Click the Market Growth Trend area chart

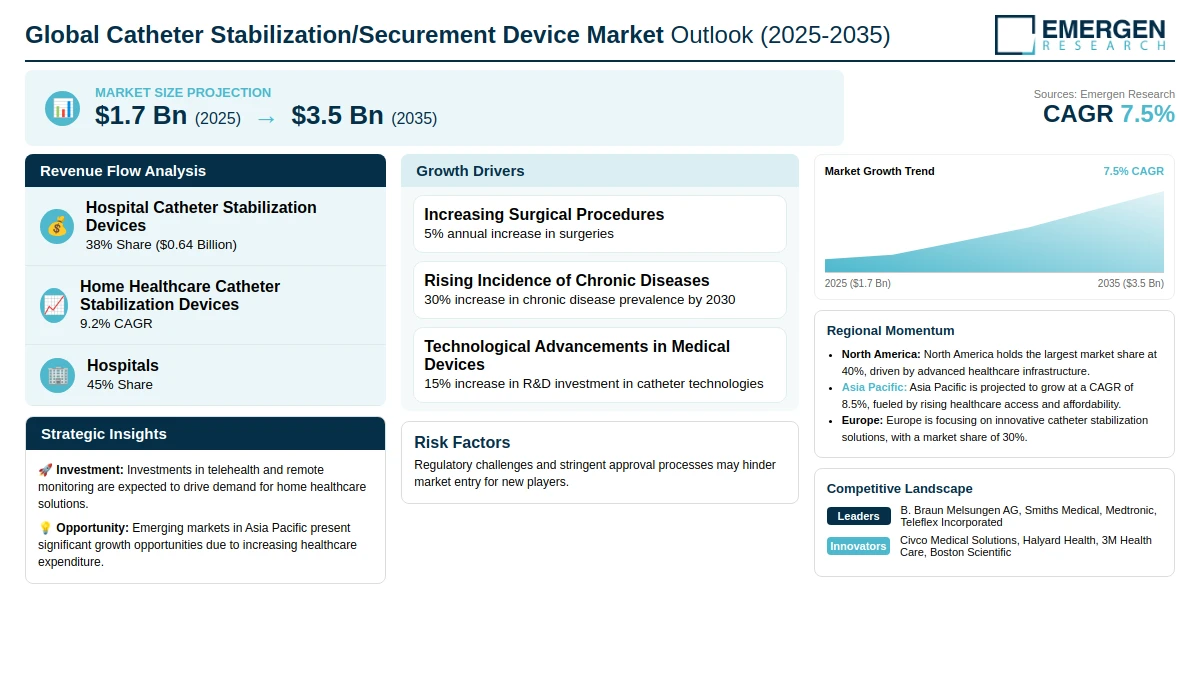(994, 235)
